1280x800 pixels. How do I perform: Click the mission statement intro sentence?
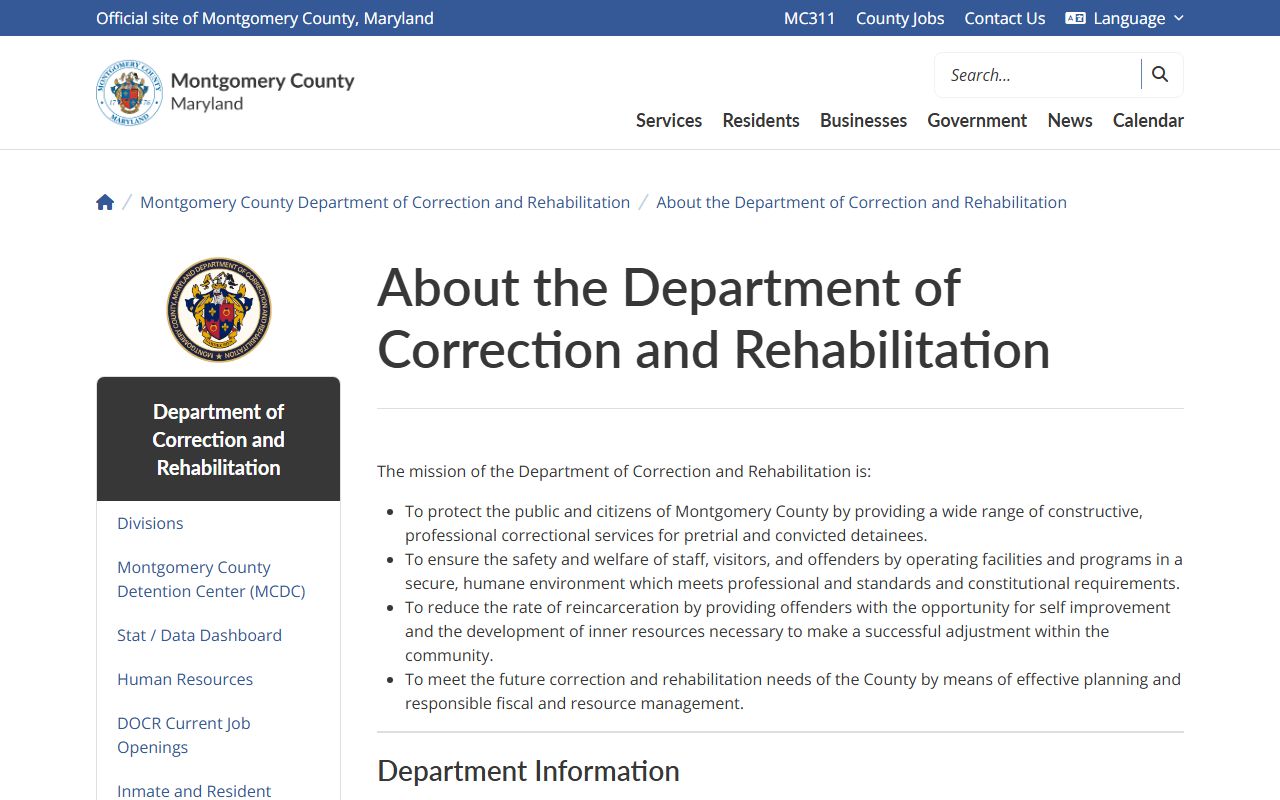point(624,471)
